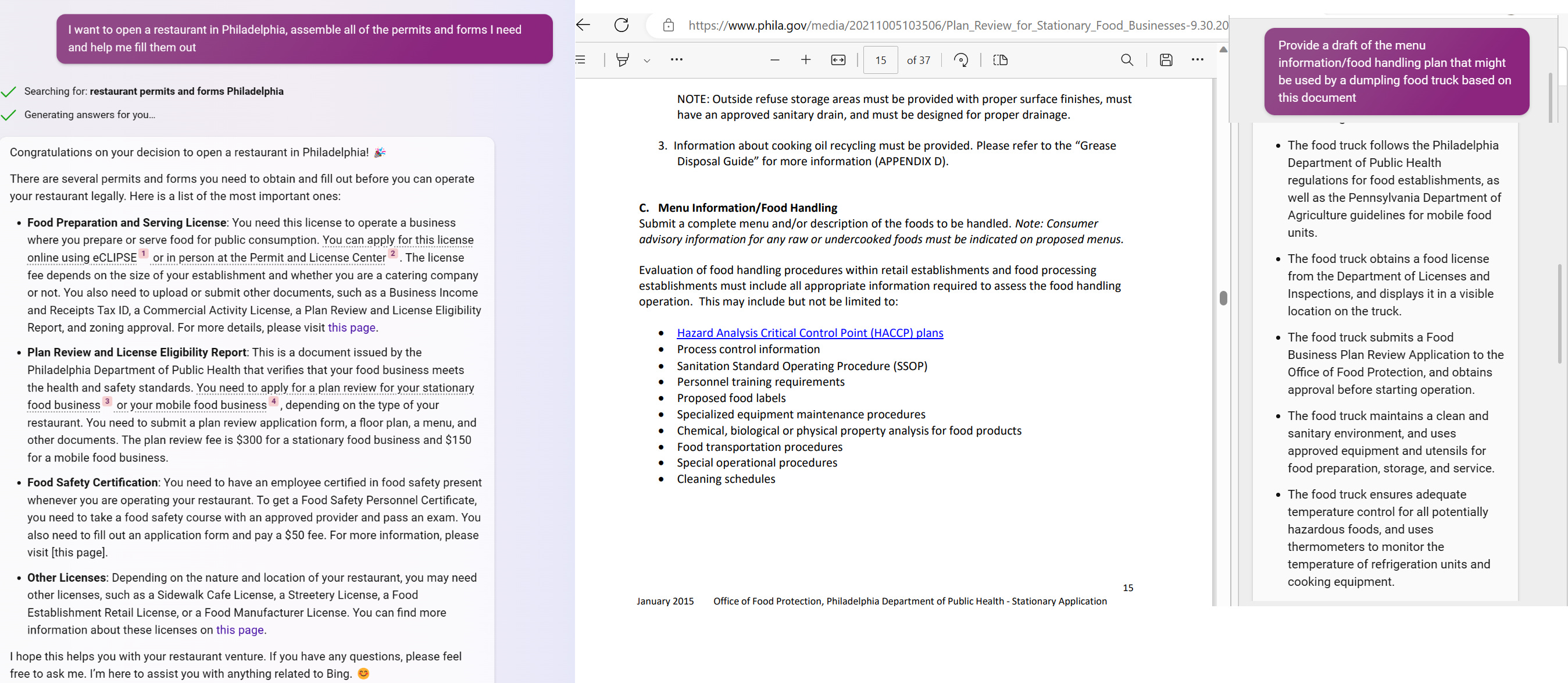Click the browser back arrow
Viewport: 1568px width, 683px height.
pos(583,25)
